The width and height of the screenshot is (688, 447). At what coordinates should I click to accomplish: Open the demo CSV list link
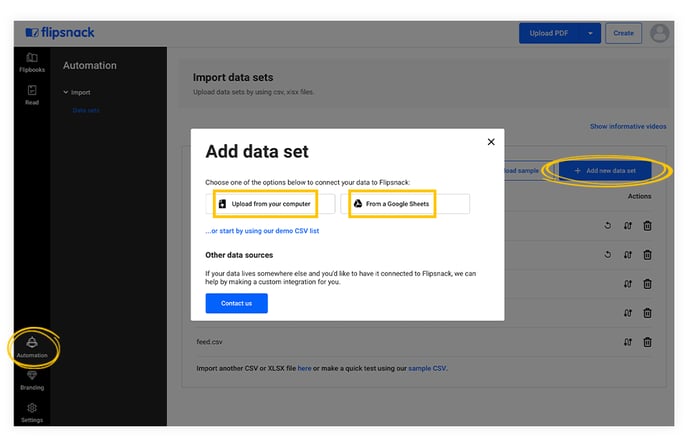(x=262, y=231)
